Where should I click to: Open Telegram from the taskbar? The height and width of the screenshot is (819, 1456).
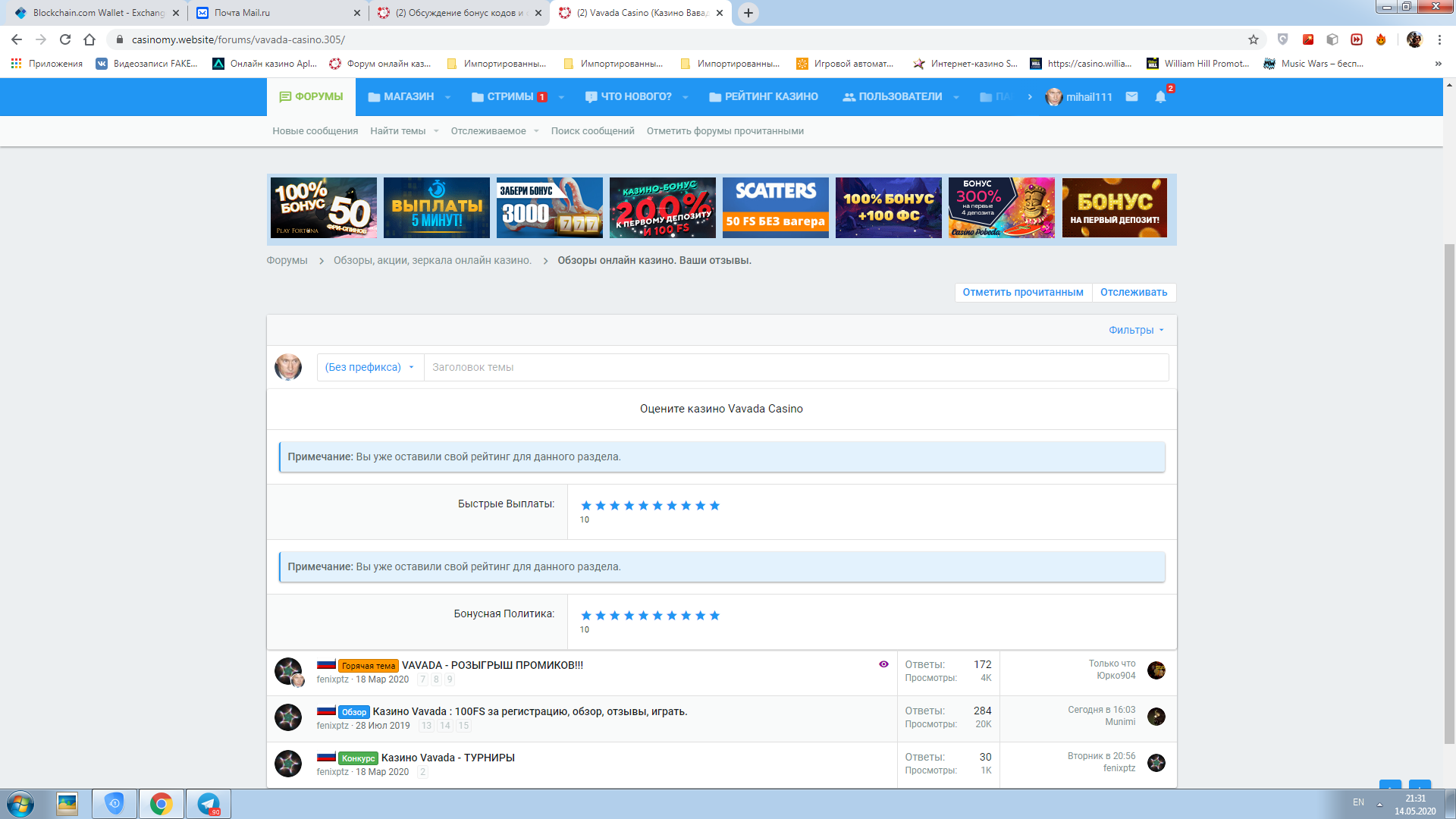[x=208, y=804]
